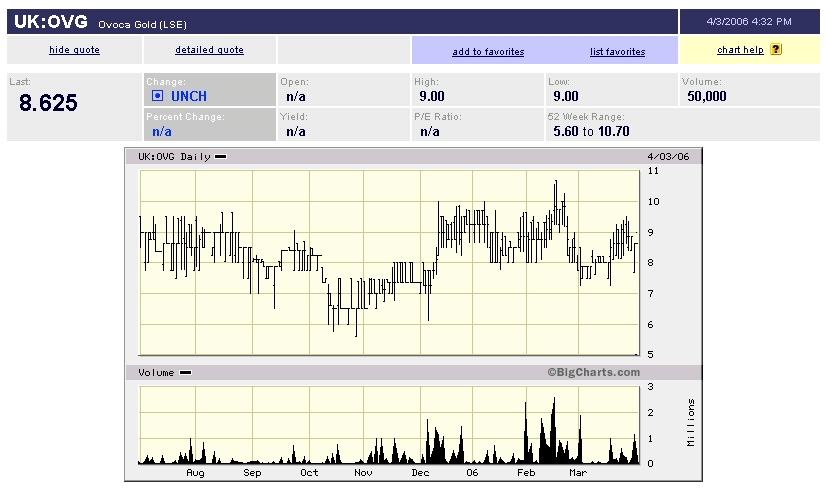Screen dimensions: 827x494
Task: Click the Volume legend line marker
Action: click(185, 372)
